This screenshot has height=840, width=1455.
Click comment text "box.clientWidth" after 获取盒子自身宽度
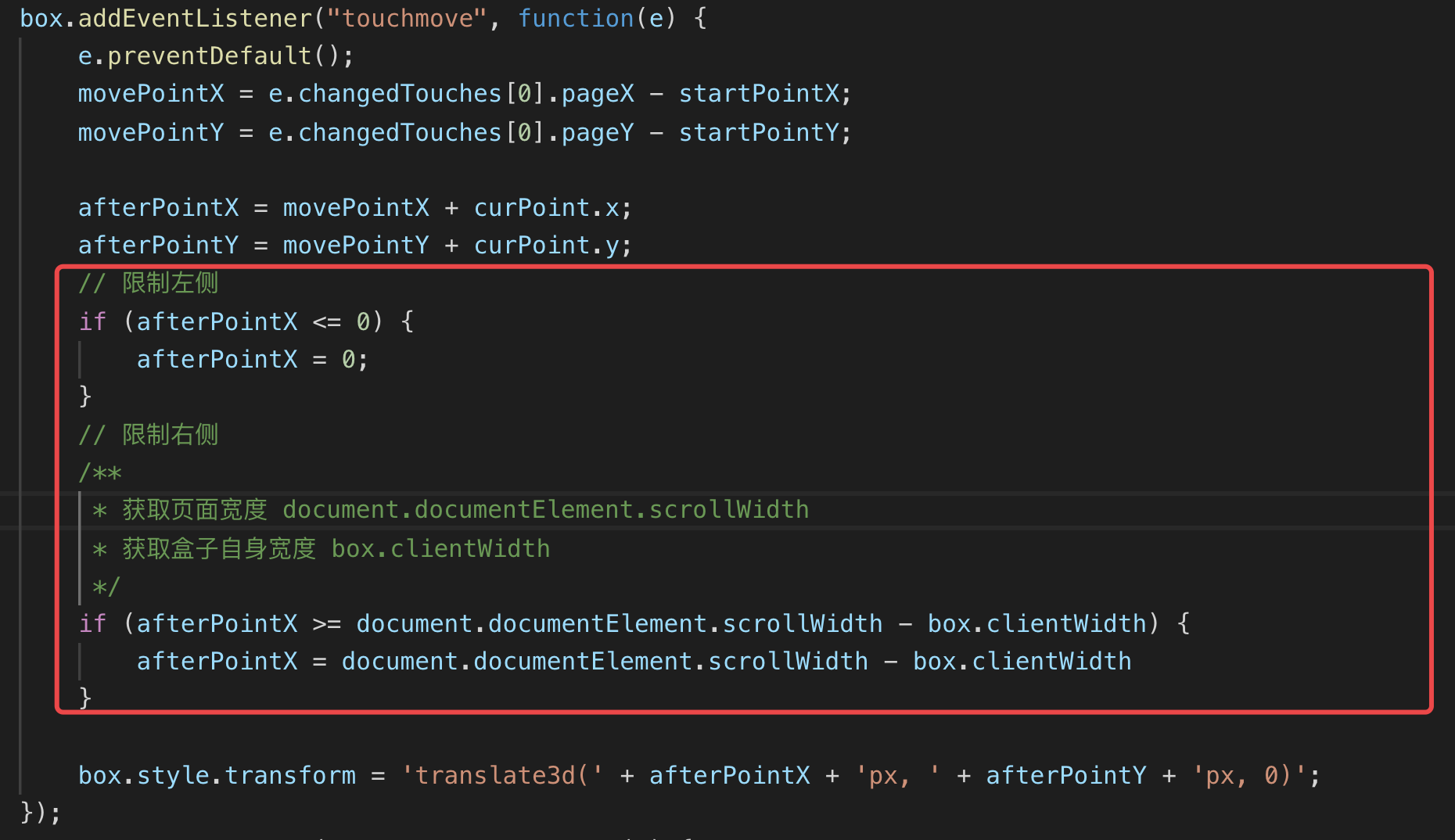pos(440,549)
